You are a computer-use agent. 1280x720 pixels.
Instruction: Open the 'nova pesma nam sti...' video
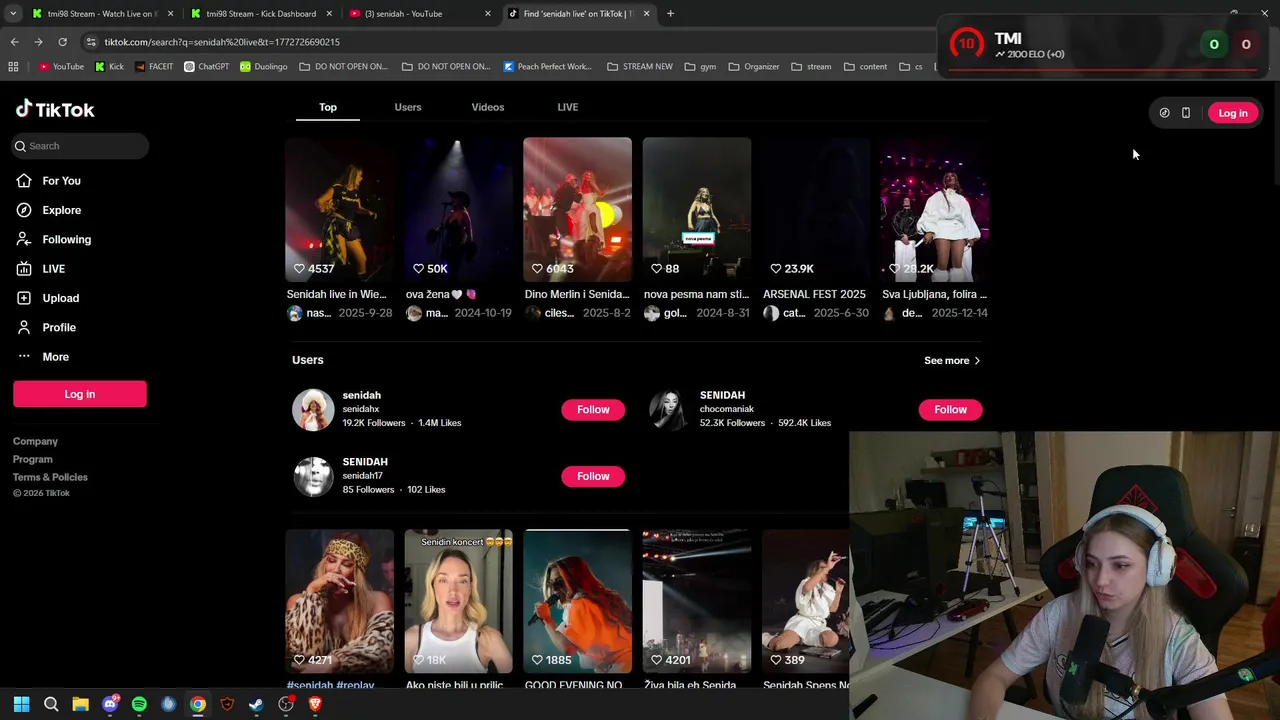click(x=697, y=209)
